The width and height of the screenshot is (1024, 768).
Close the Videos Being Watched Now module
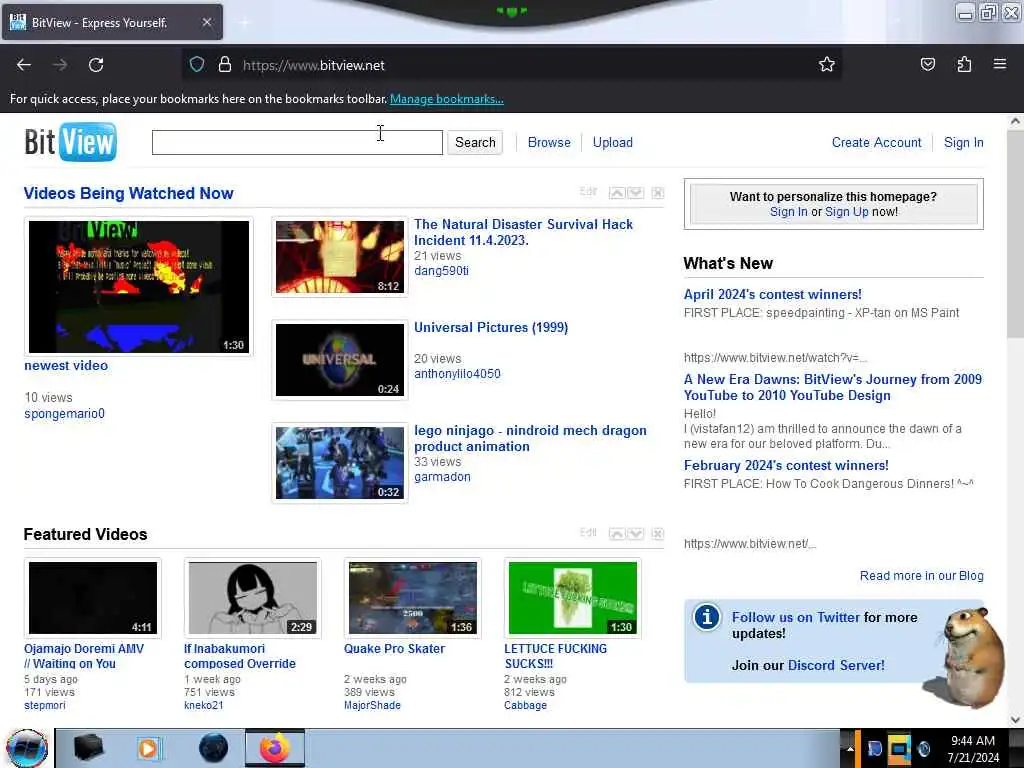(x=658, y=193)
